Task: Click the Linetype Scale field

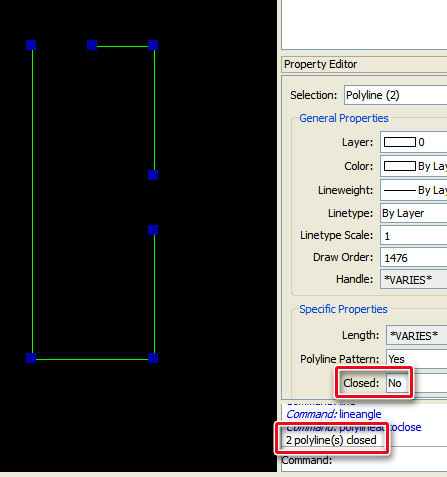Action: pyautogui.click(x=414, y=235)
